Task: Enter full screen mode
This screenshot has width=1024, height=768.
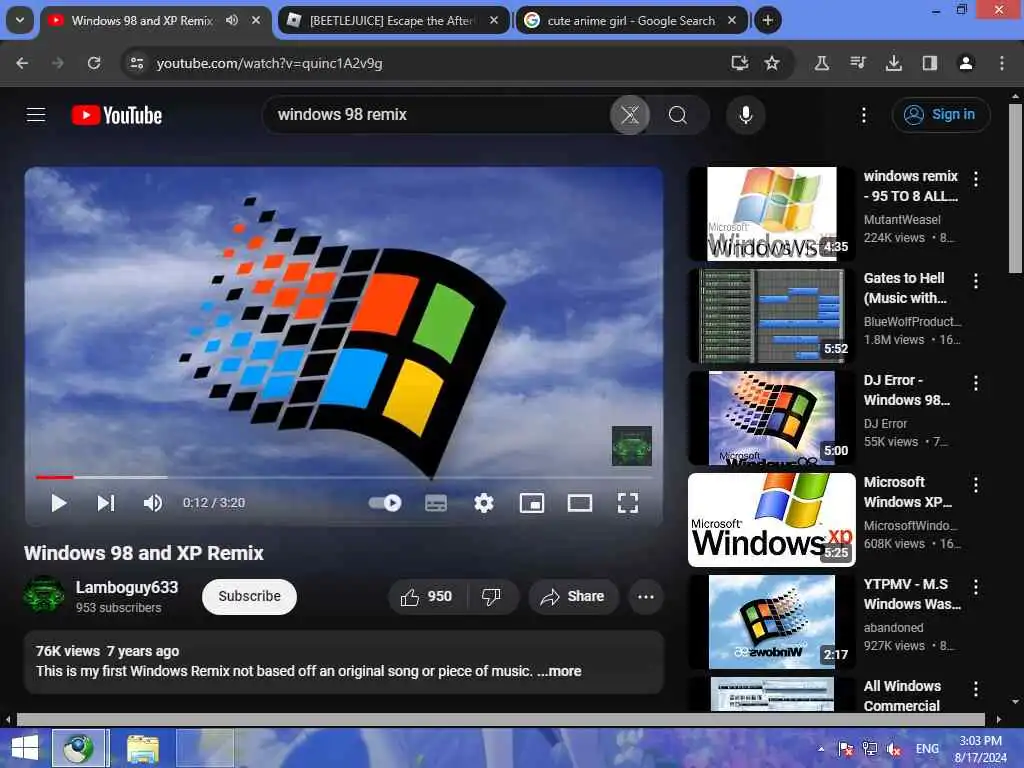Action: click(x=628, y=503)
